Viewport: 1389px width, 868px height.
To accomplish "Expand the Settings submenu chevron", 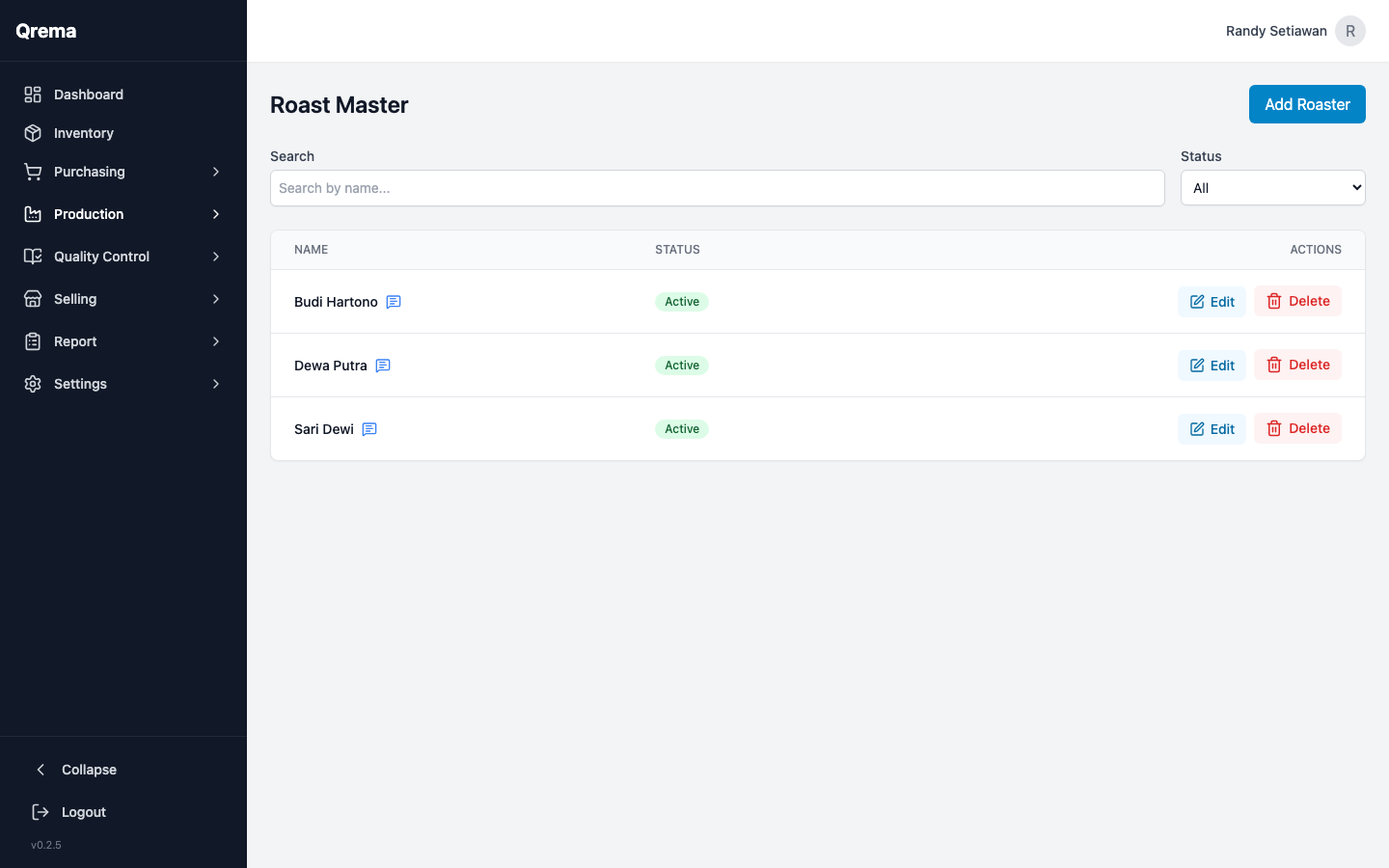I will [x=216, y=384].
